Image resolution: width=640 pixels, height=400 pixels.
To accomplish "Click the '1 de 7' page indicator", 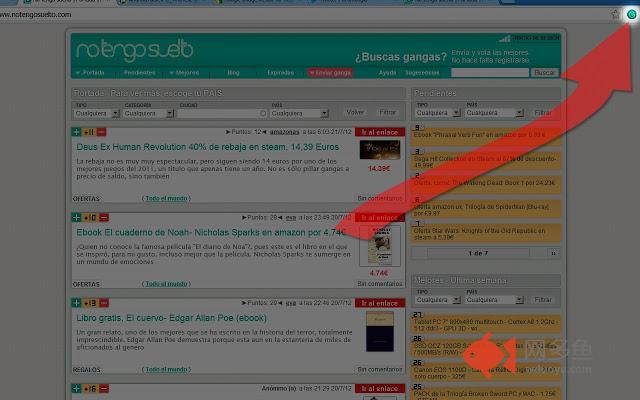I will tap(478, 253).
